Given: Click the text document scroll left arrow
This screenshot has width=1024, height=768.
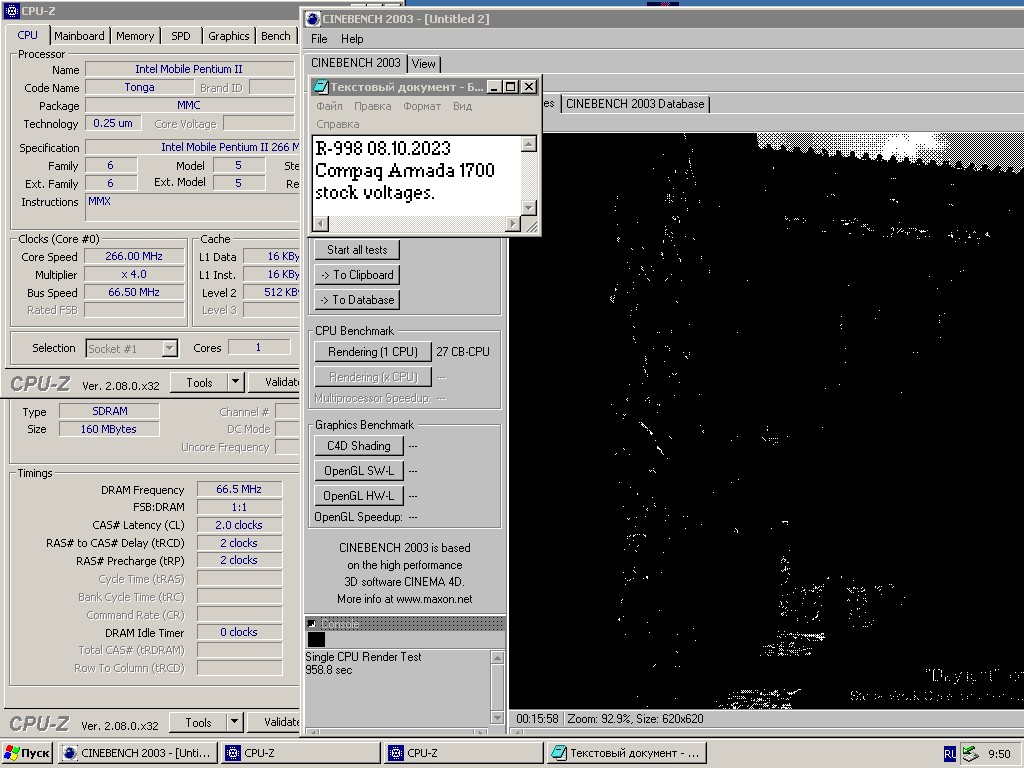Looking at the screenshot, I should pos(320,224).
